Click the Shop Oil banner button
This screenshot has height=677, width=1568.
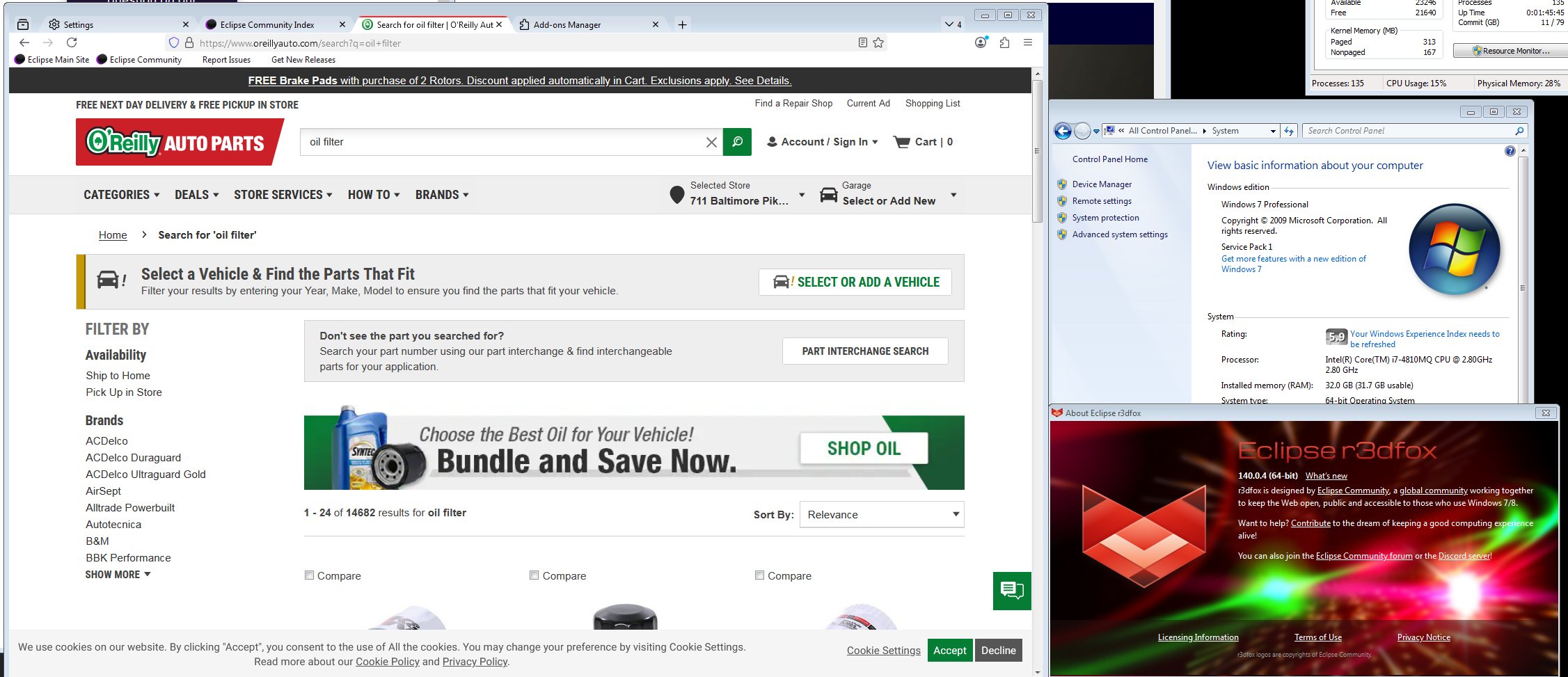tap(864, 449)
